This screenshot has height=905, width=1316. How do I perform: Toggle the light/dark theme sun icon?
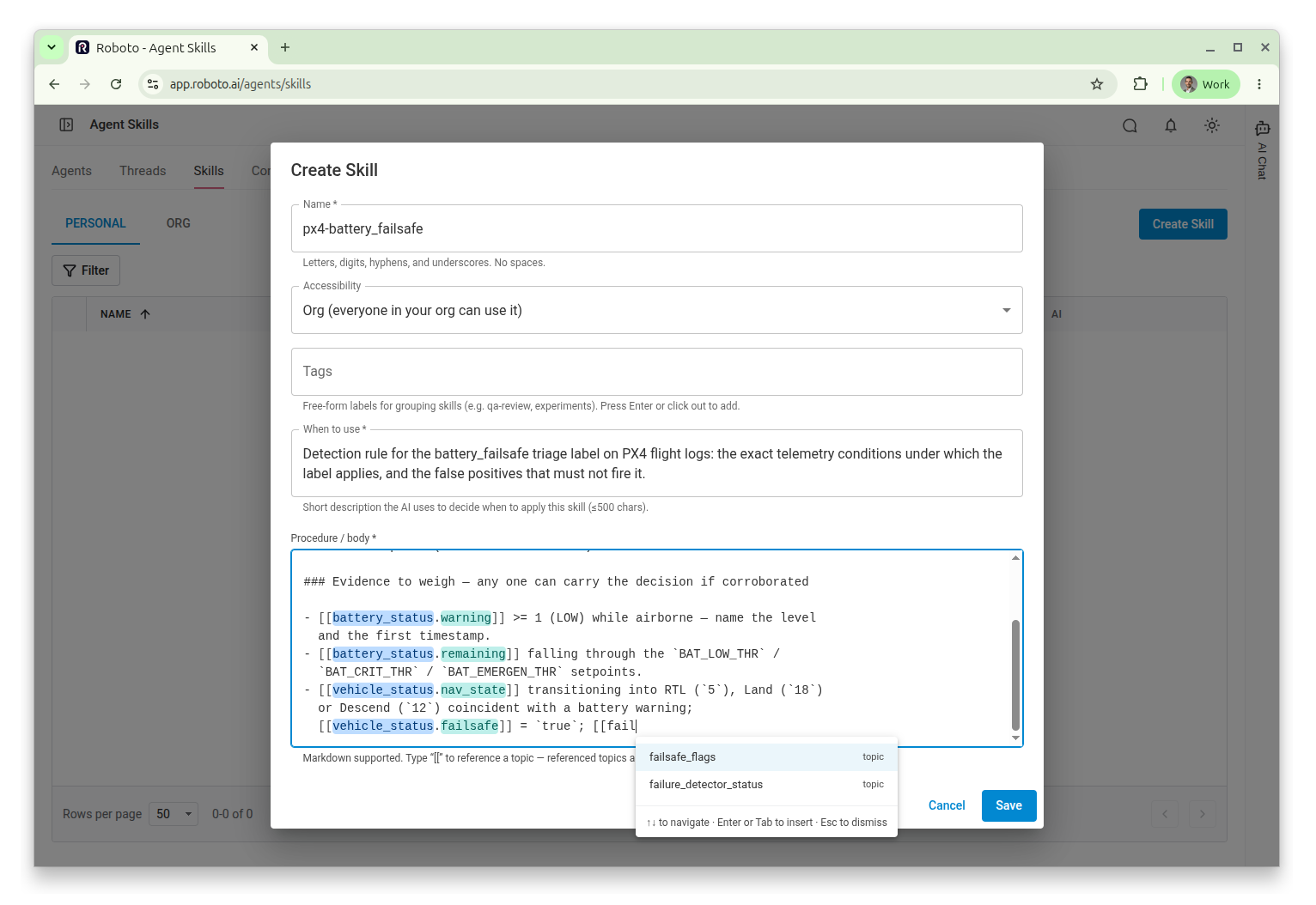click(x=1212, y=125)
